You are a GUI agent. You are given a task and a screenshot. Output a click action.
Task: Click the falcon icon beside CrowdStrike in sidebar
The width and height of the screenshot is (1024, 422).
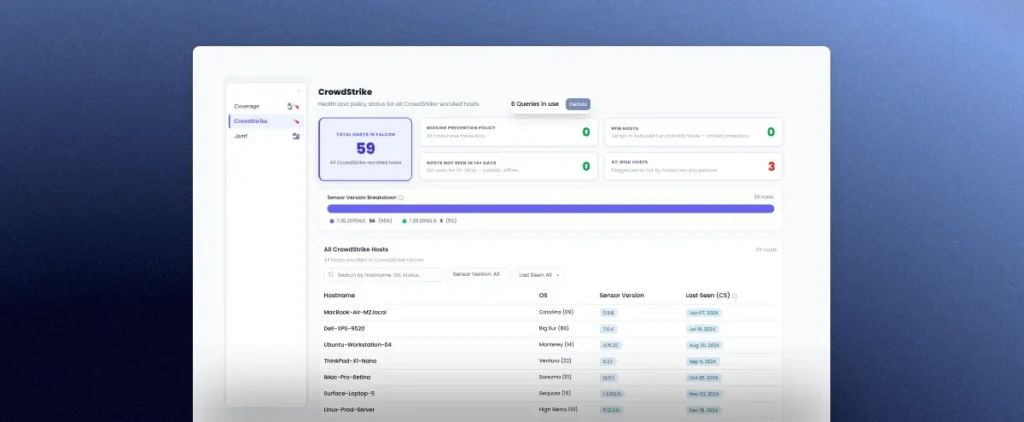[x=296, y=121]
